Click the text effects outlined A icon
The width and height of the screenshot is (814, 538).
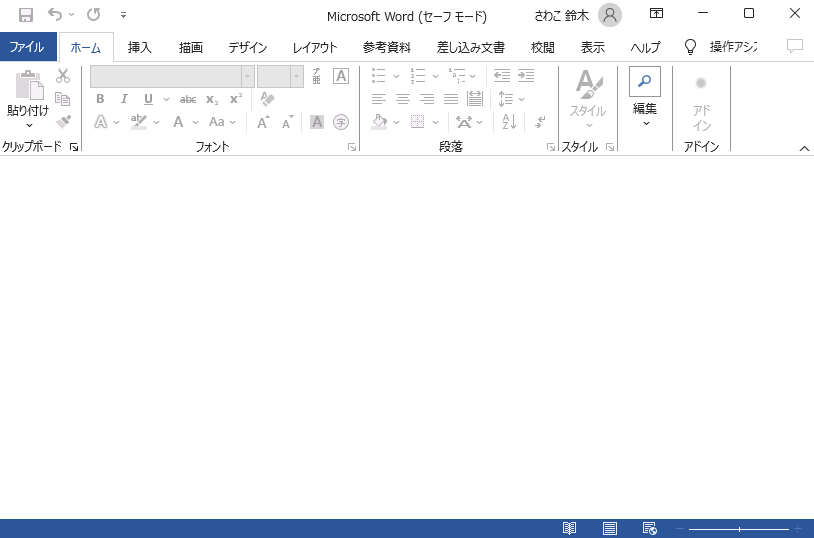coord(101,122)
